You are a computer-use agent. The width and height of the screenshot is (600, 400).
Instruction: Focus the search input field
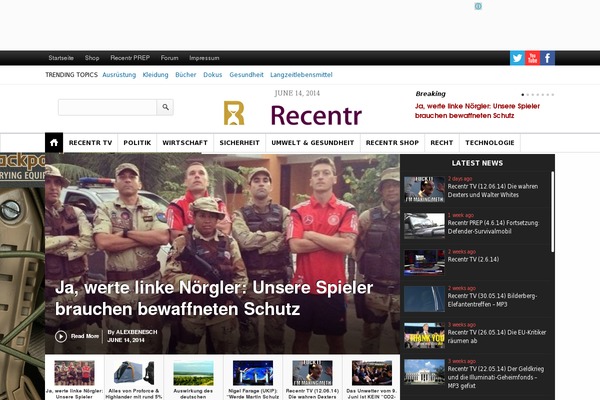108,107
